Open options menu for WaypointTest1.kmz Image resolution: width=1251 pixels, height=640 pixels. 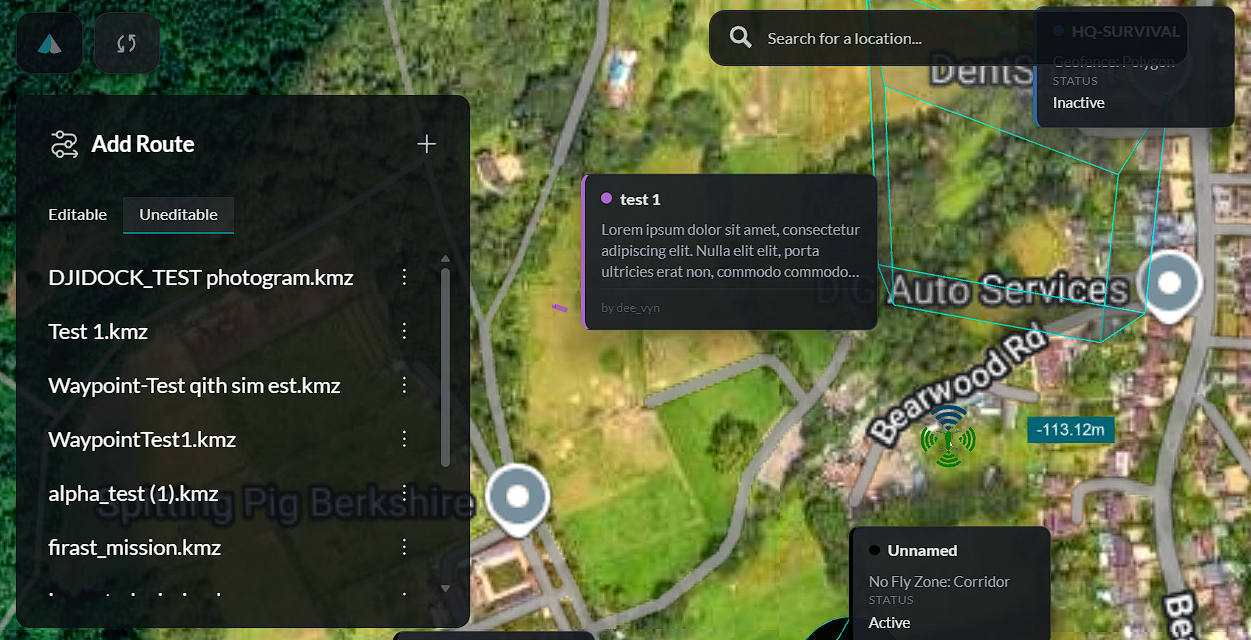[x=405, y=439]
